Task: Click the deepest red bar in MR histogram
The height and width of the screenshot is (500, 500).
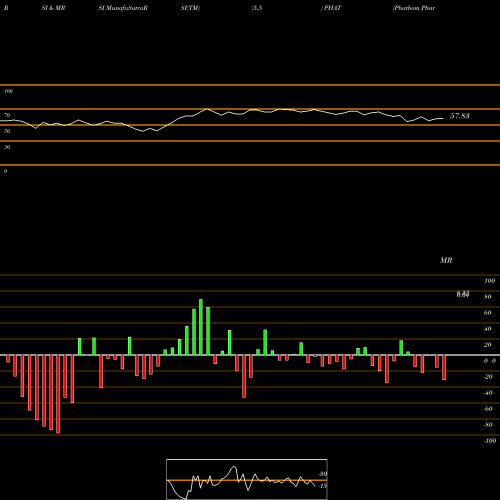Action: click(58, 394)
